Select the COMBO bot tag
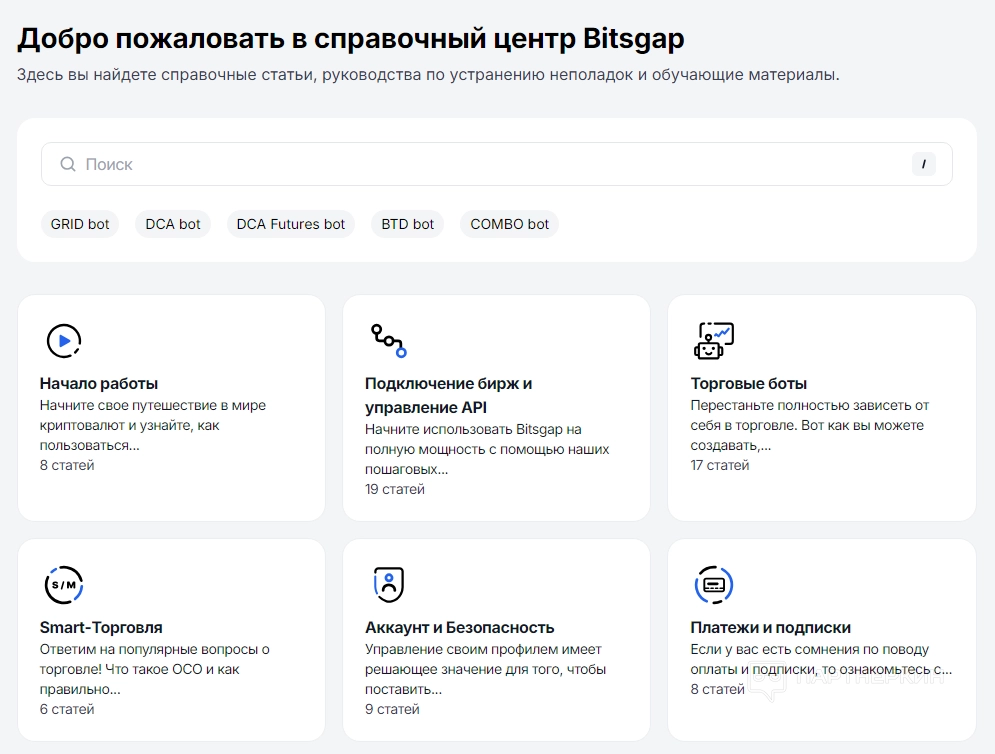Viewport: 995px width, 754px height. point(510,224)
